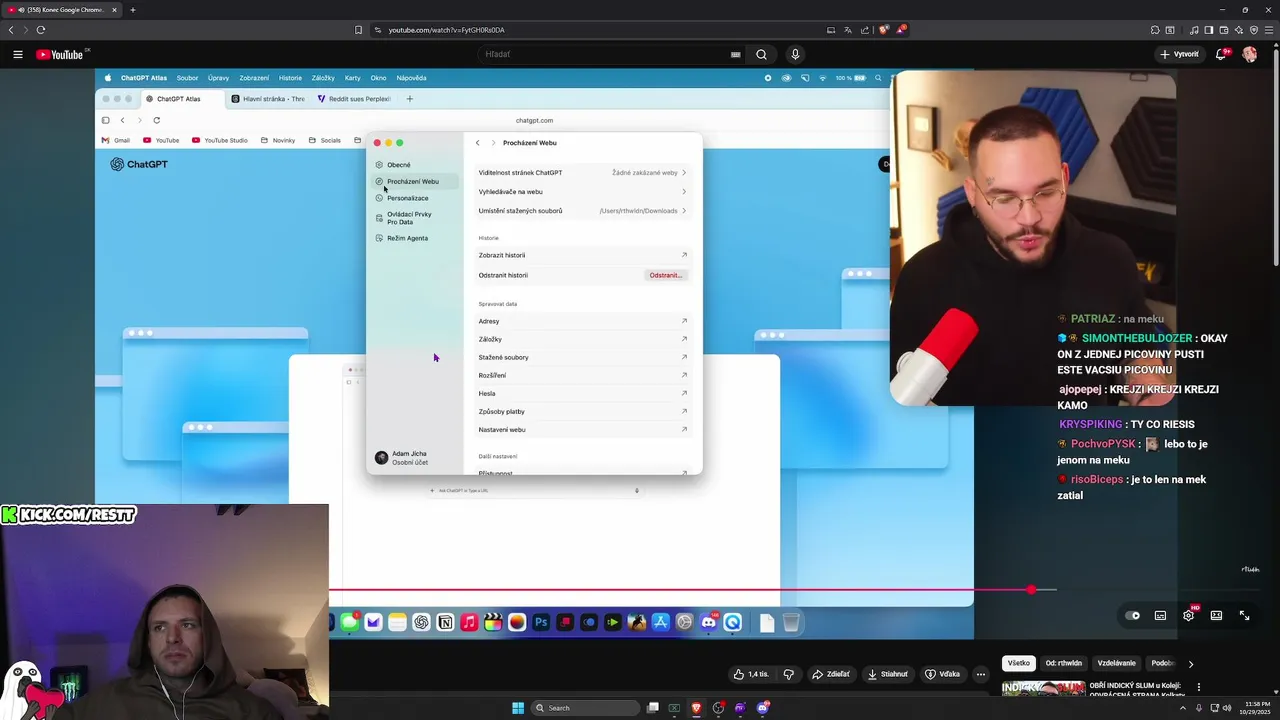Expand Viditelnost stránek ChatGPT row in video
The height and width of the screenshot is (720, 1280).
[582, 173]
